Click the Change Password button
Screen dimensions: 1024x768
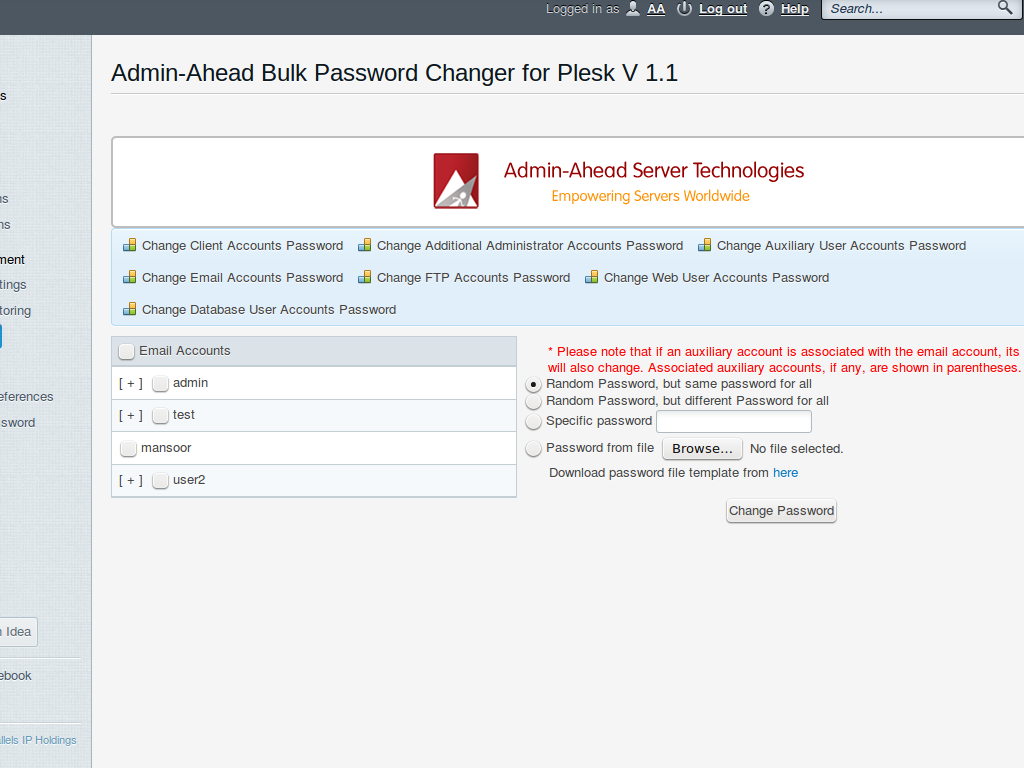click(x=781, y=510)
